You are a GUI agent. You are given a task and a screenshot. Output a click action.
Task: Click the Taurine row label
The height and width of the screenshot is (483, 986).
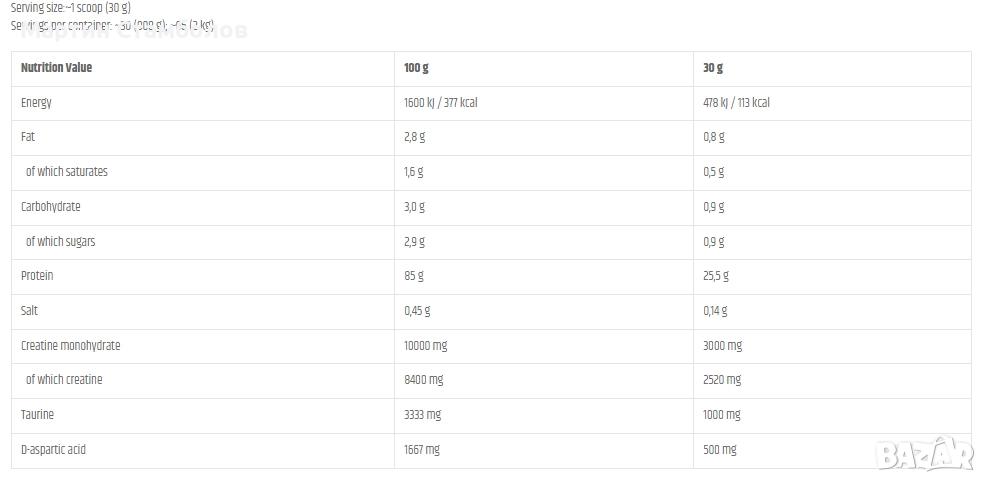(x=38, y=415)
